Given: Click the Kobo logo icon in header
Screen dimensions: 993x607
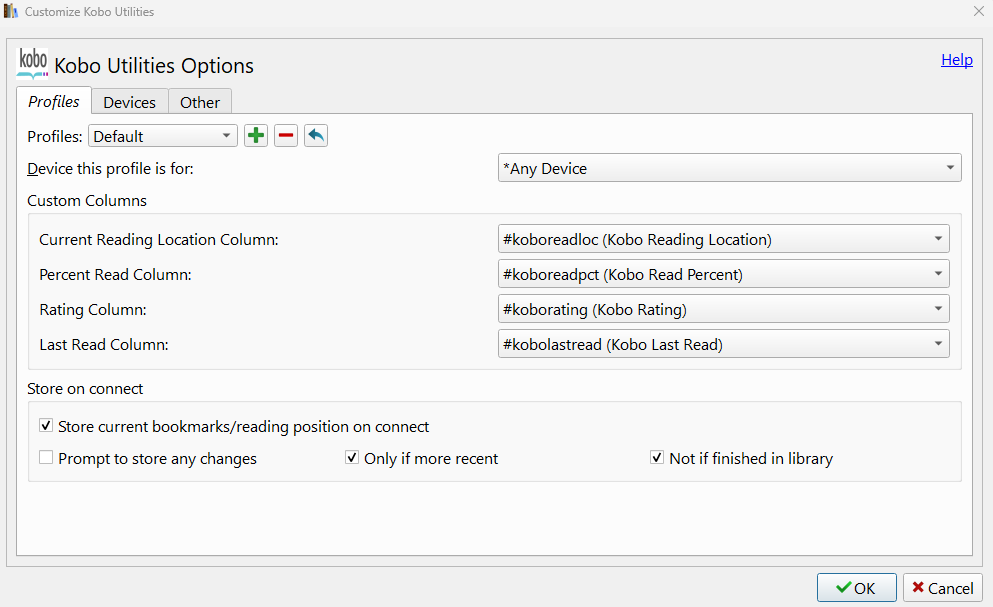Looking at the screenshot, I should coord(33,63).
